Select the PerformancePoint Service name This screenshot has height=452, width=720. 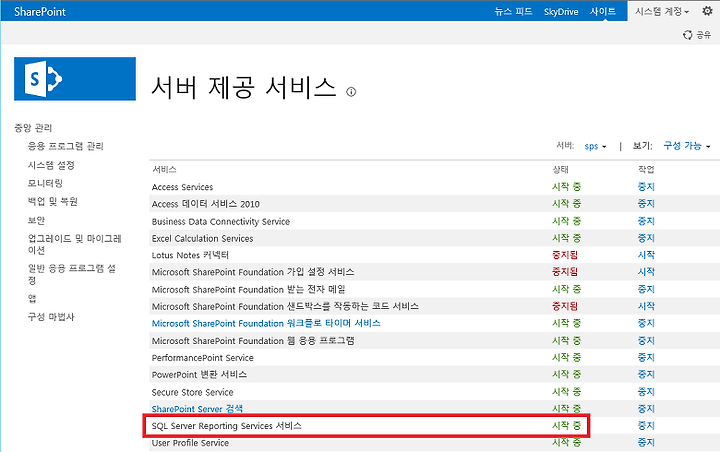pos(202,358)
